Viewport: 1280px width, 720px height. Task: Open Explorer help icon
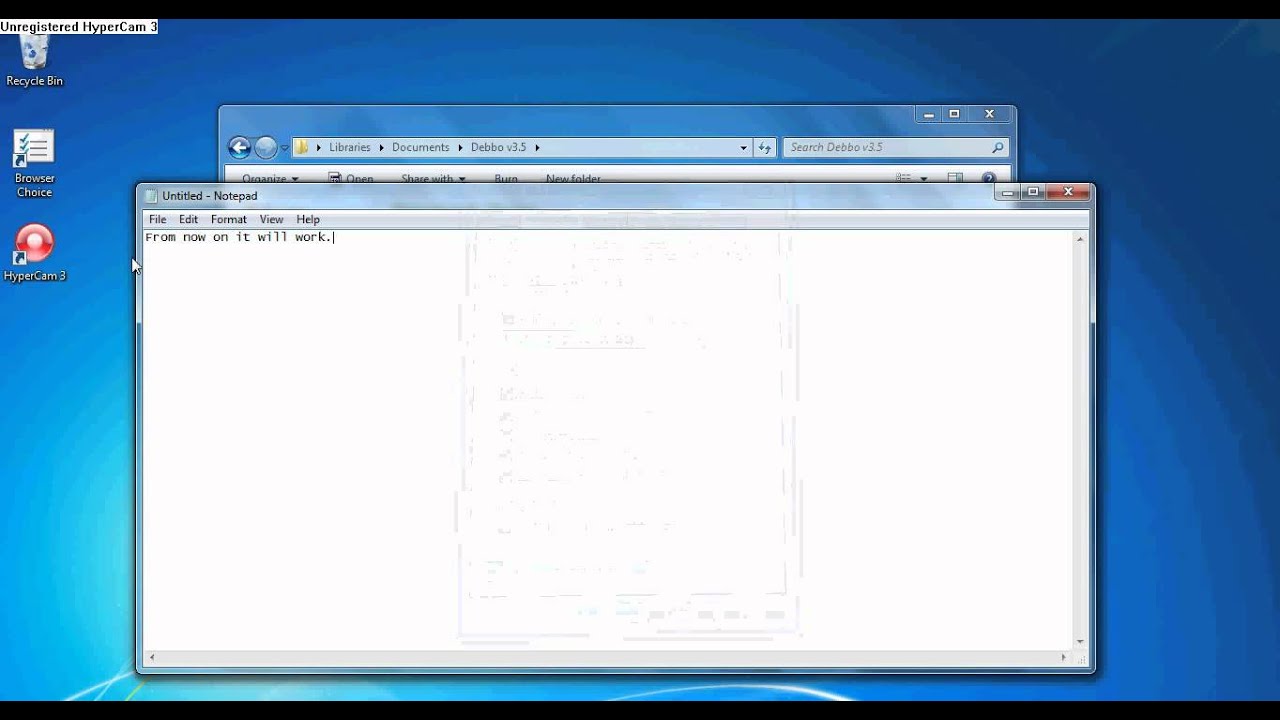point(989,178)
